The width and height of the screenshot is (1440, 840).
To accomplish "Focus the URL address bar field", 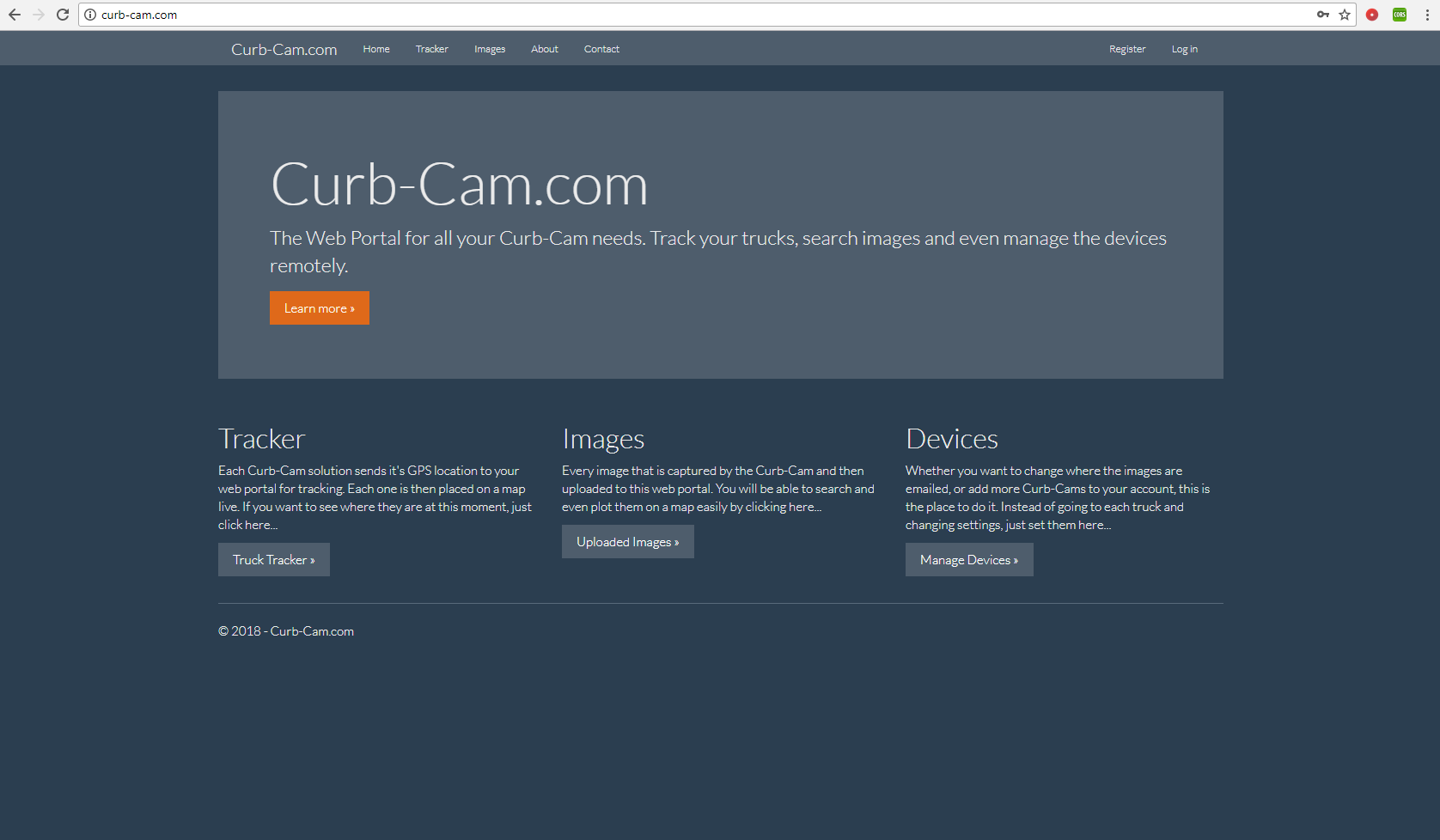I will [x=687, y=15].
